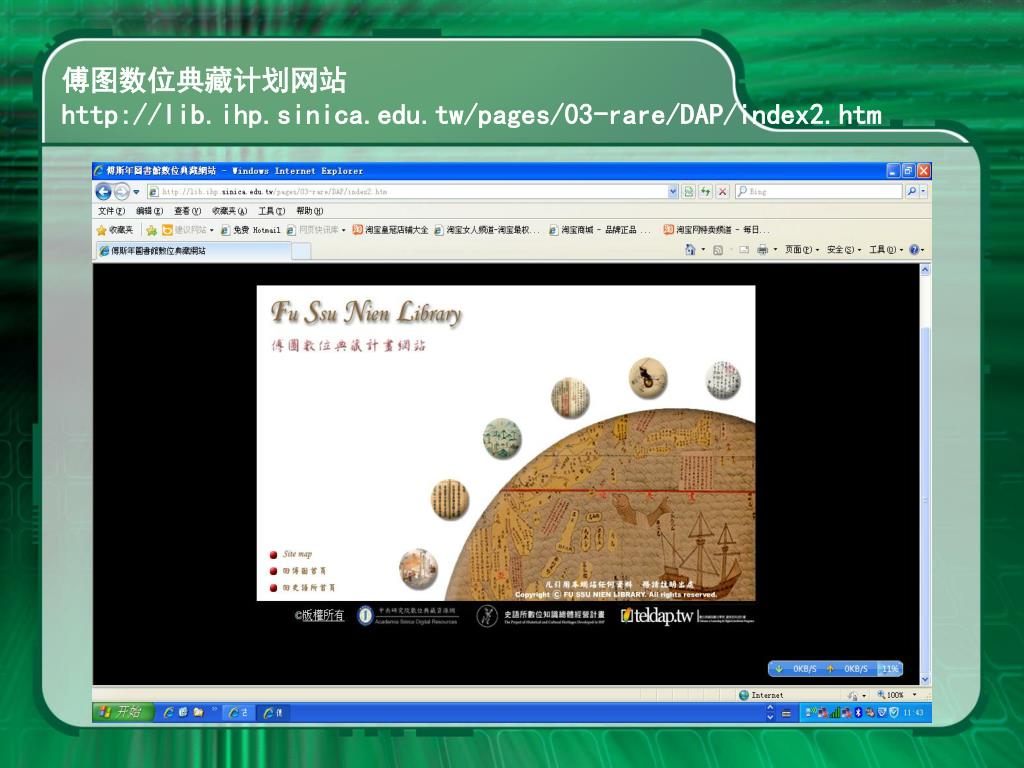Click the browser Back arrow button
1024x768 pixels.
pyautogui.click(x=103, y=191)
